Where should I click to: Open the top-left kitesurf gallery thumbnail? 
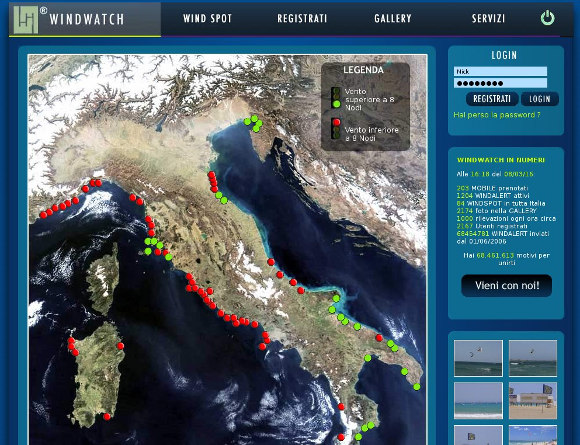478,358
